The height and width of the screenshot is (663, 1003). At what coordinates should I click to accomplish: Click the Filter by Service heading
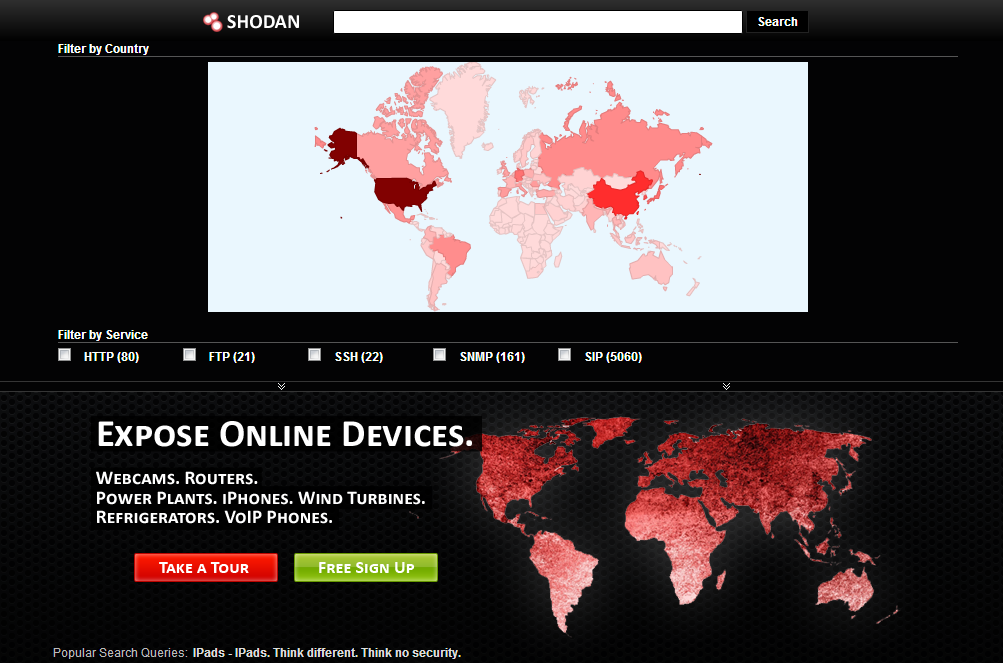102,335
